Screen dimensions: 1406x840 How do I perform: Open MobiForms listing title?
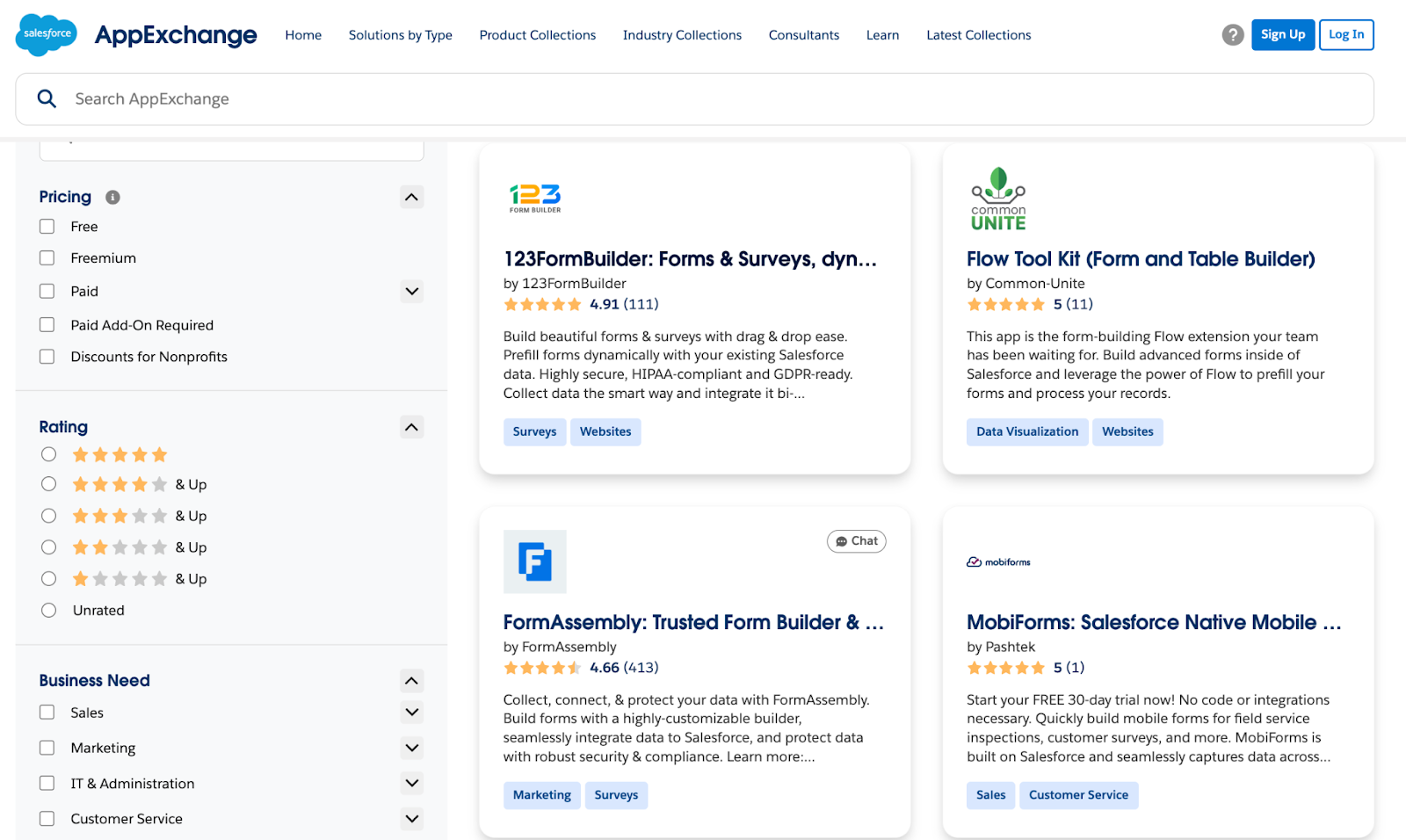[x=1154, y=622]
